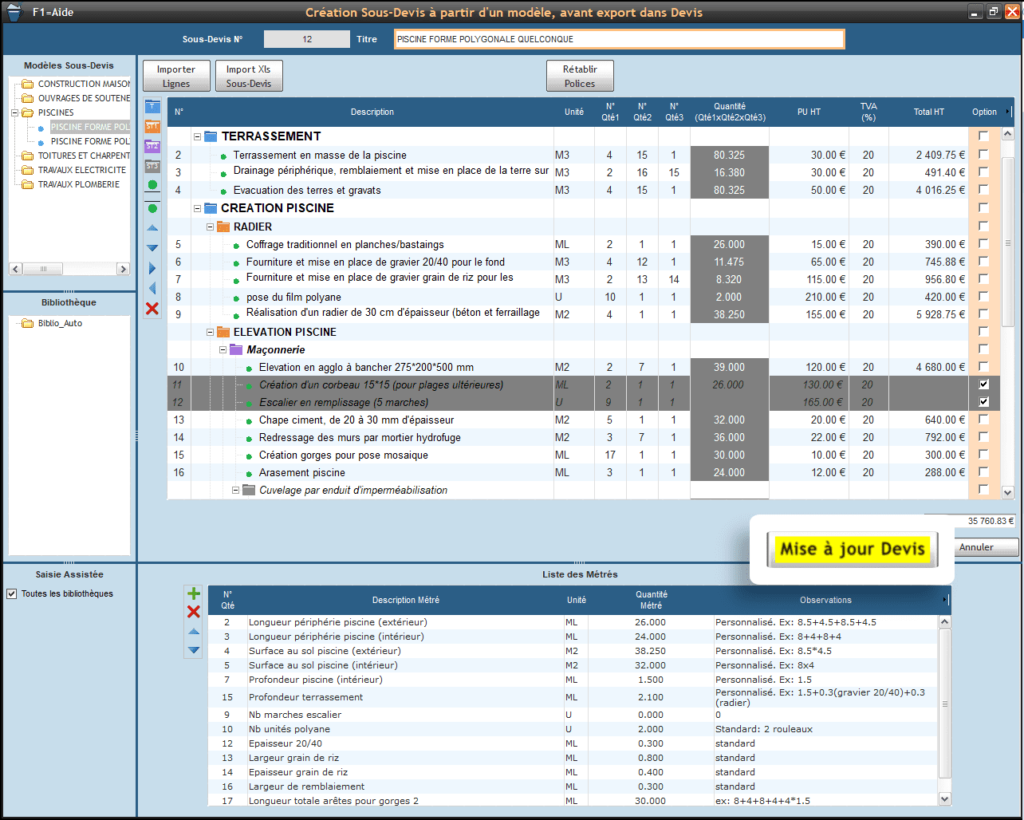Toggle 'Toutes les bibliothèques' checkbox
Screen dimensions: 1024x820
(12, 593)
